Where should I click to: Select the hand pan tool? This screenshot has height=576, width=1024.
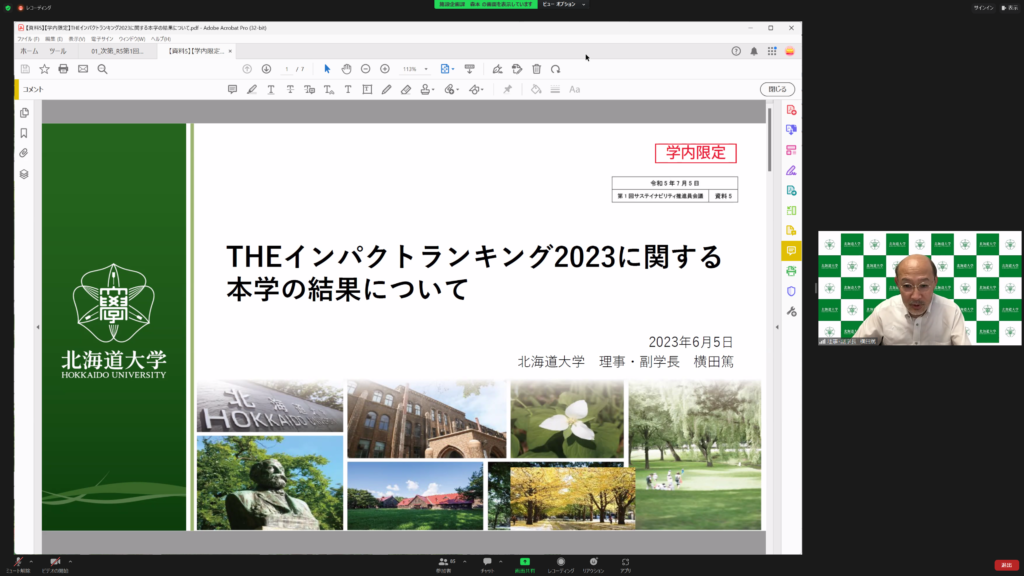pos(346,69)
